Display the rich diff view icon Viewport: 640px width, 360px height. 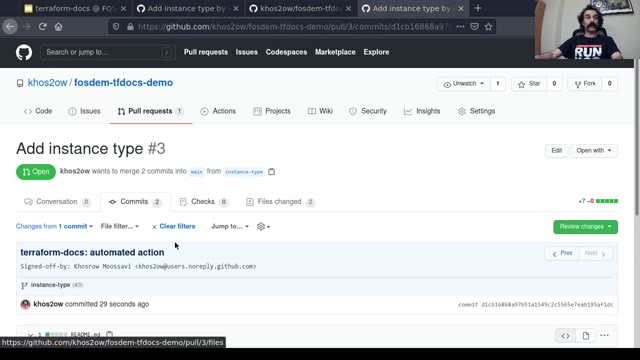coord(586,336)
